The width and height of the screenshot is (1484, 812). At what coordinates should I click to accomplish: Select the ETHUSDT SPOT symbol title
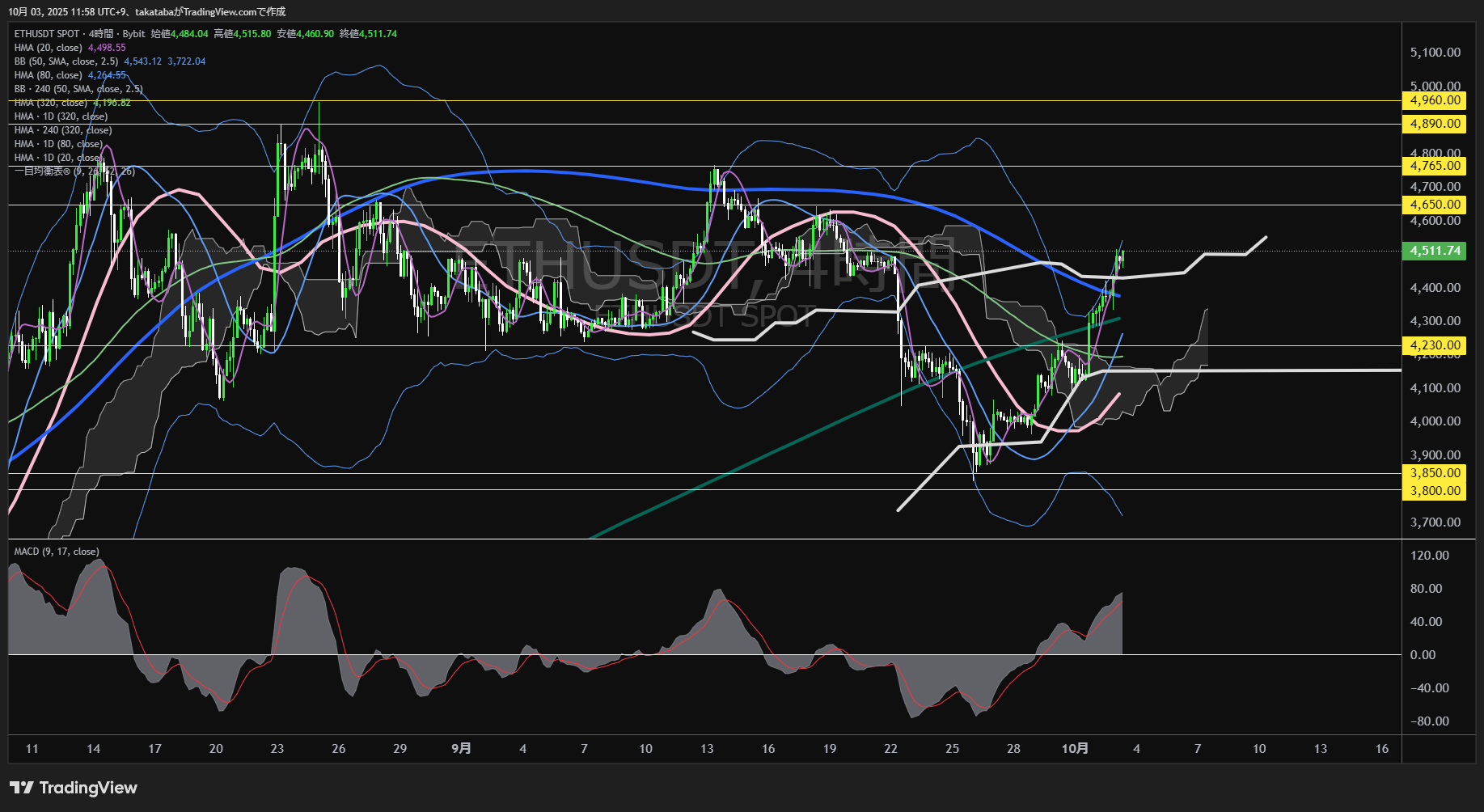tap(47, 34)
